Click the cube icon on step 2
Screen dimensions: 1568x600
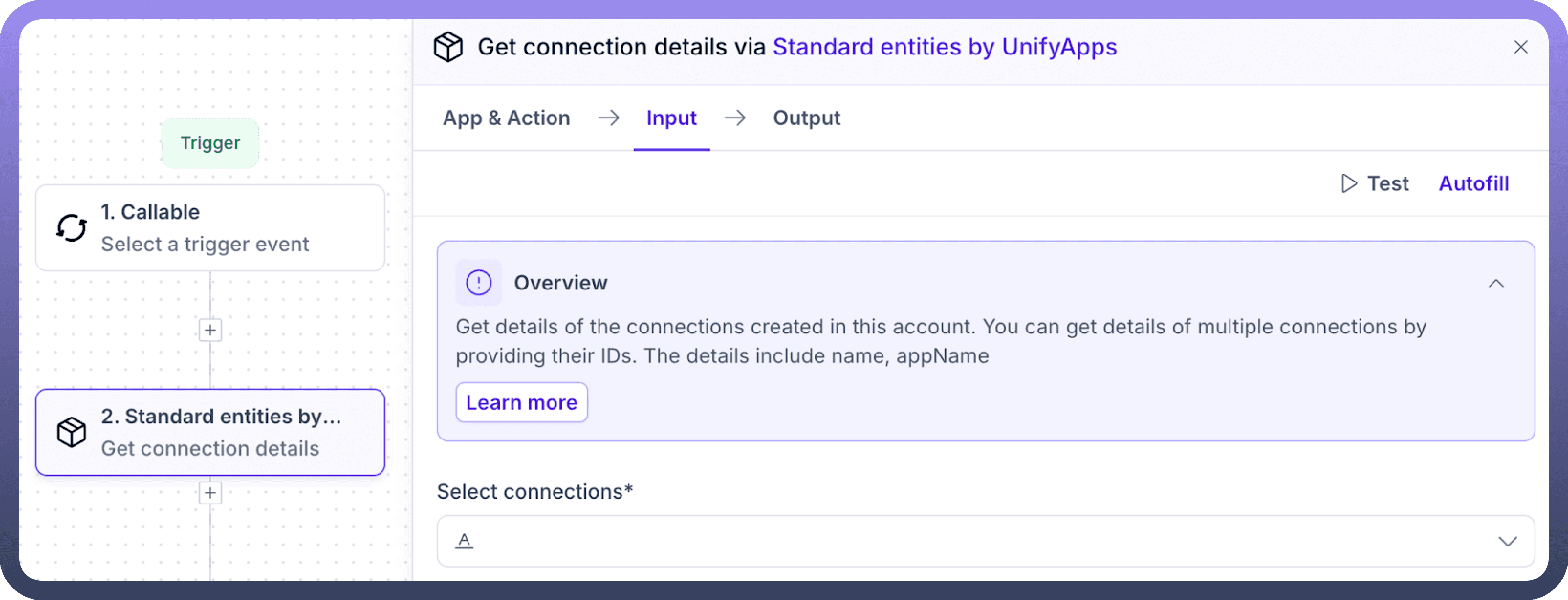coord(72,432)
